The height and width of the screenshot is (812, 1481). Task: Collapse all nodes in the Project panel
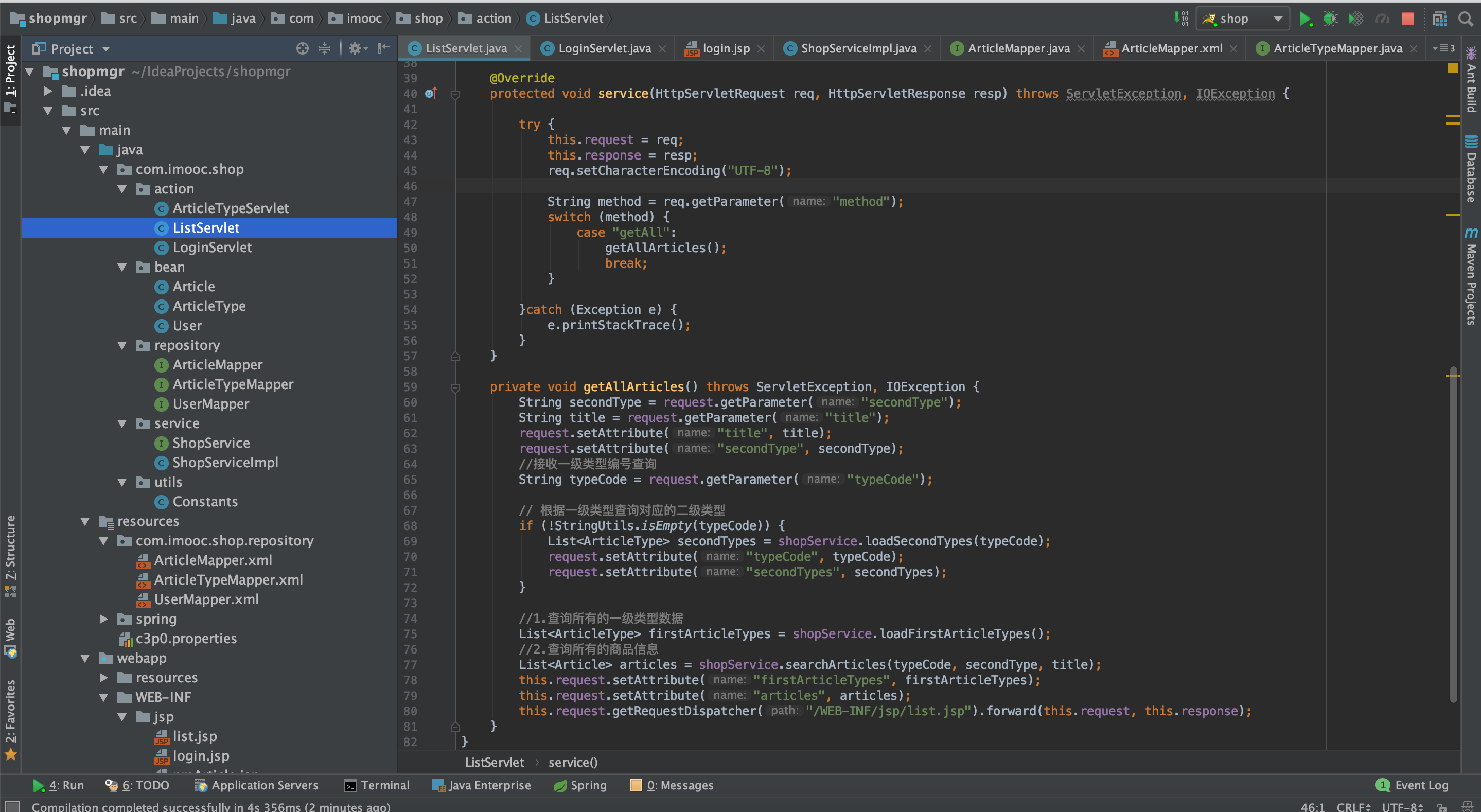click(x=325, y=48)
